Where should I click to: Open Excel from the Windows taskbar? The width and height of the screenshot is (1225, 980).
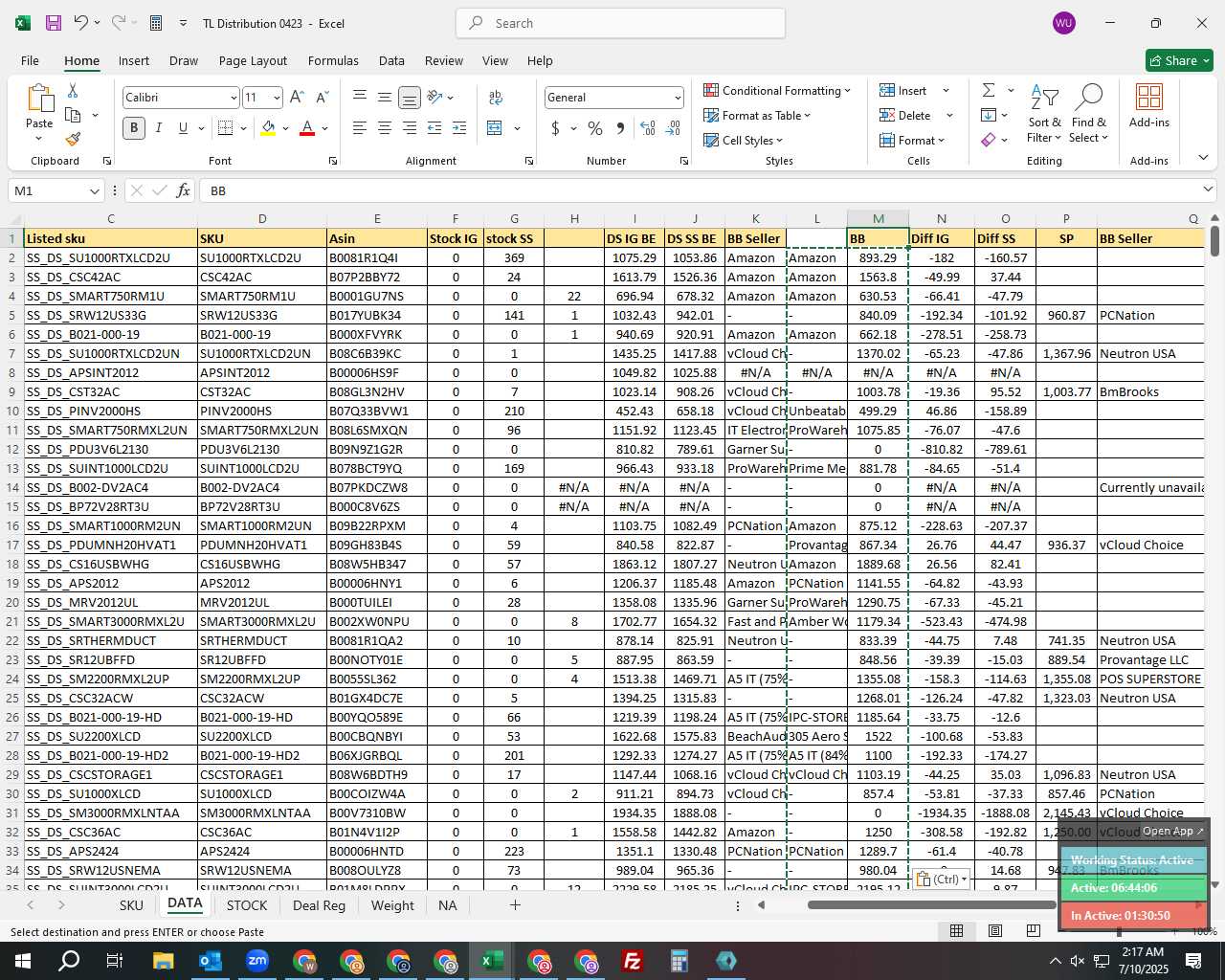(x=492, y=961)
